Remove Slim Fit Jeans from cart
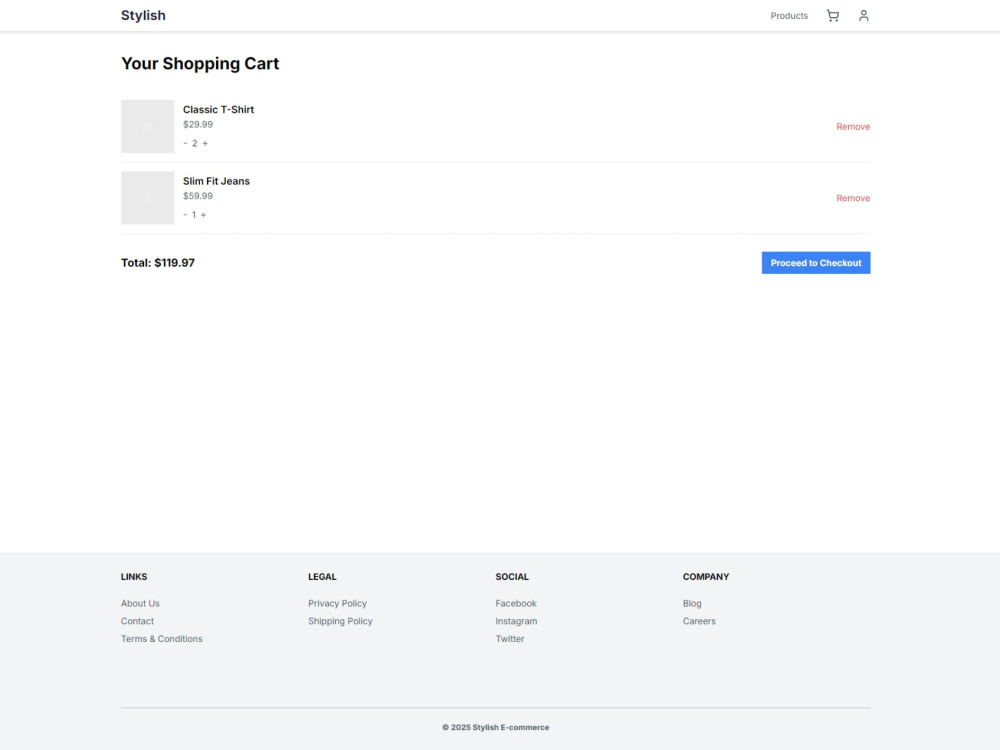This screenshot has width=1000, height=750. [x=853, y=198]
